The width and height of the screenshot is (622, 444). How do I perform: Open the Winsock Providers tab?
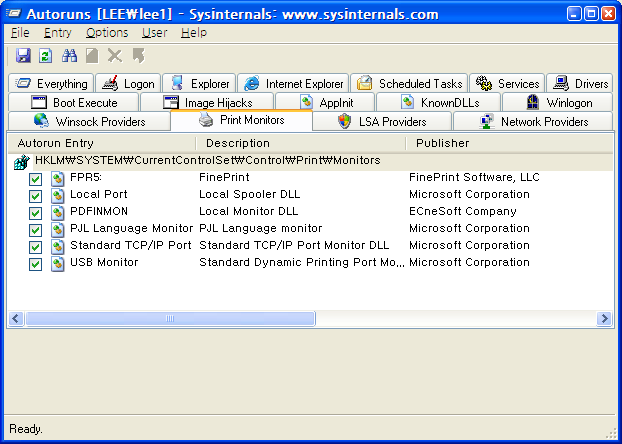pyautogui.click(x=89, y=121)
